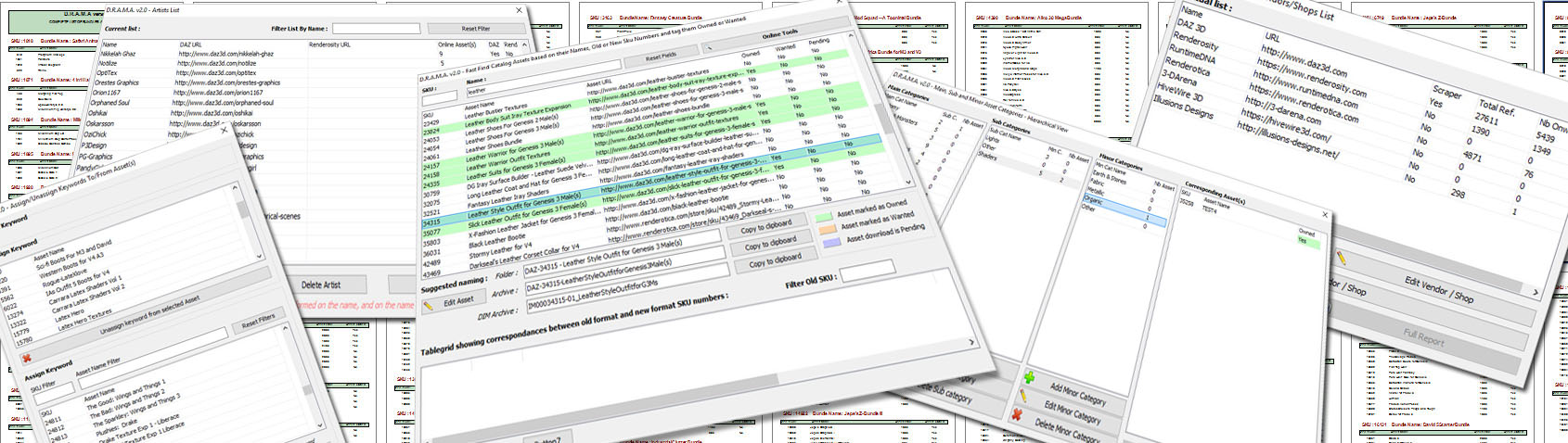The image size is (1568, 443).
Task: Click Copy to clipboard beside Folder field
Action: pos(766,225)
